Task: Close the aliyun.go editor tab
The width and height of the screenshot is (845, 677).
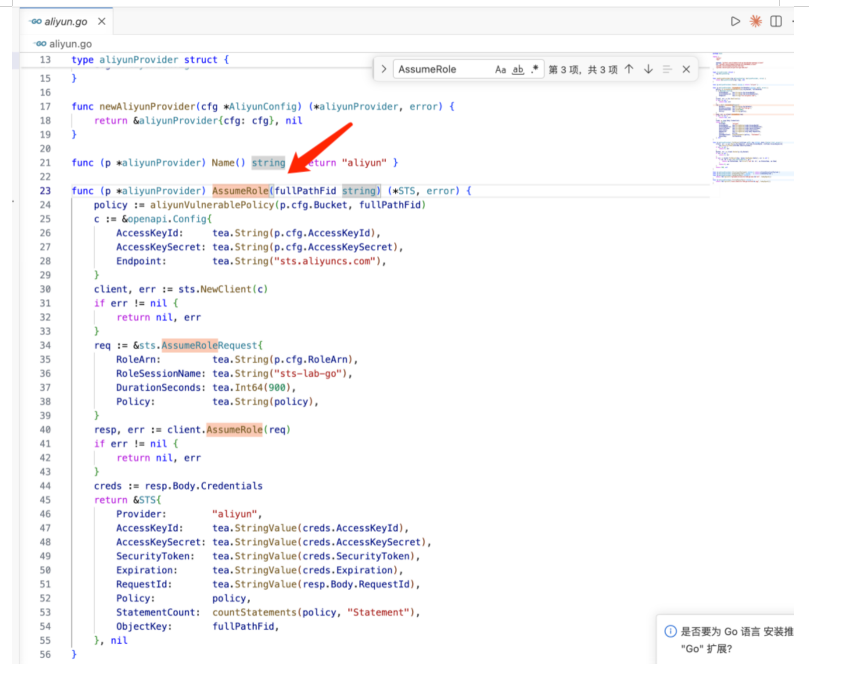Action: [101, 22]
